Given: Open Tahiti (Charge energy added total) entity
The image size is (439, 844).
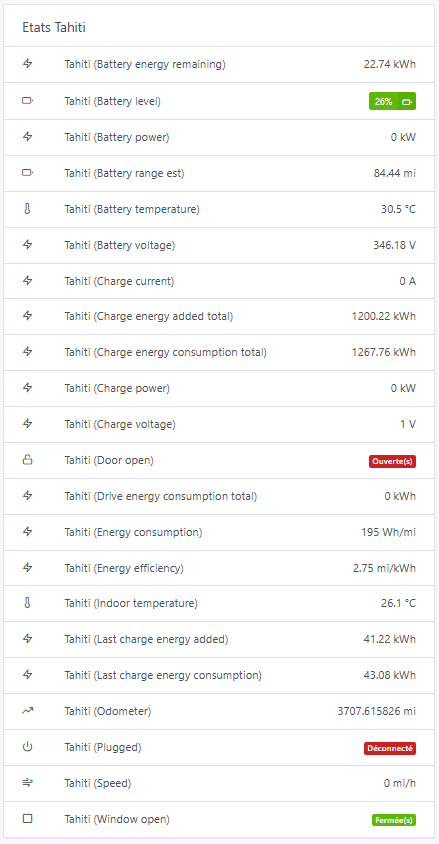Looking at the screenshot, I should pyautogui.click(x=219, y=316).
